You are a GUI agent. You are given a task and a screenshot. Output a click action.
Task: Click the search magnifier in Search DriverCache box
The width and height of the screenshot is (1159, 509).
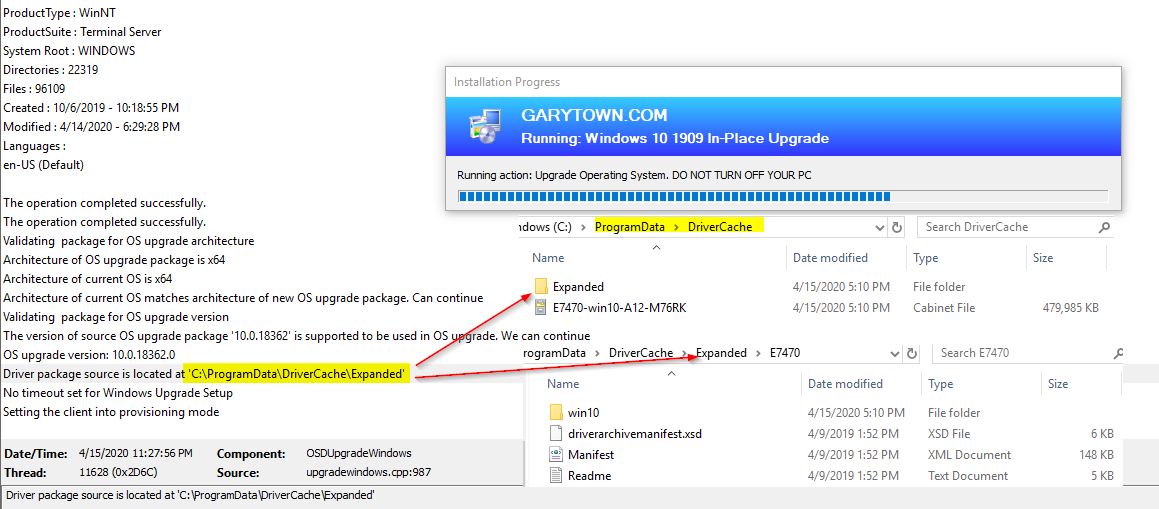(x=1104, y=227)
